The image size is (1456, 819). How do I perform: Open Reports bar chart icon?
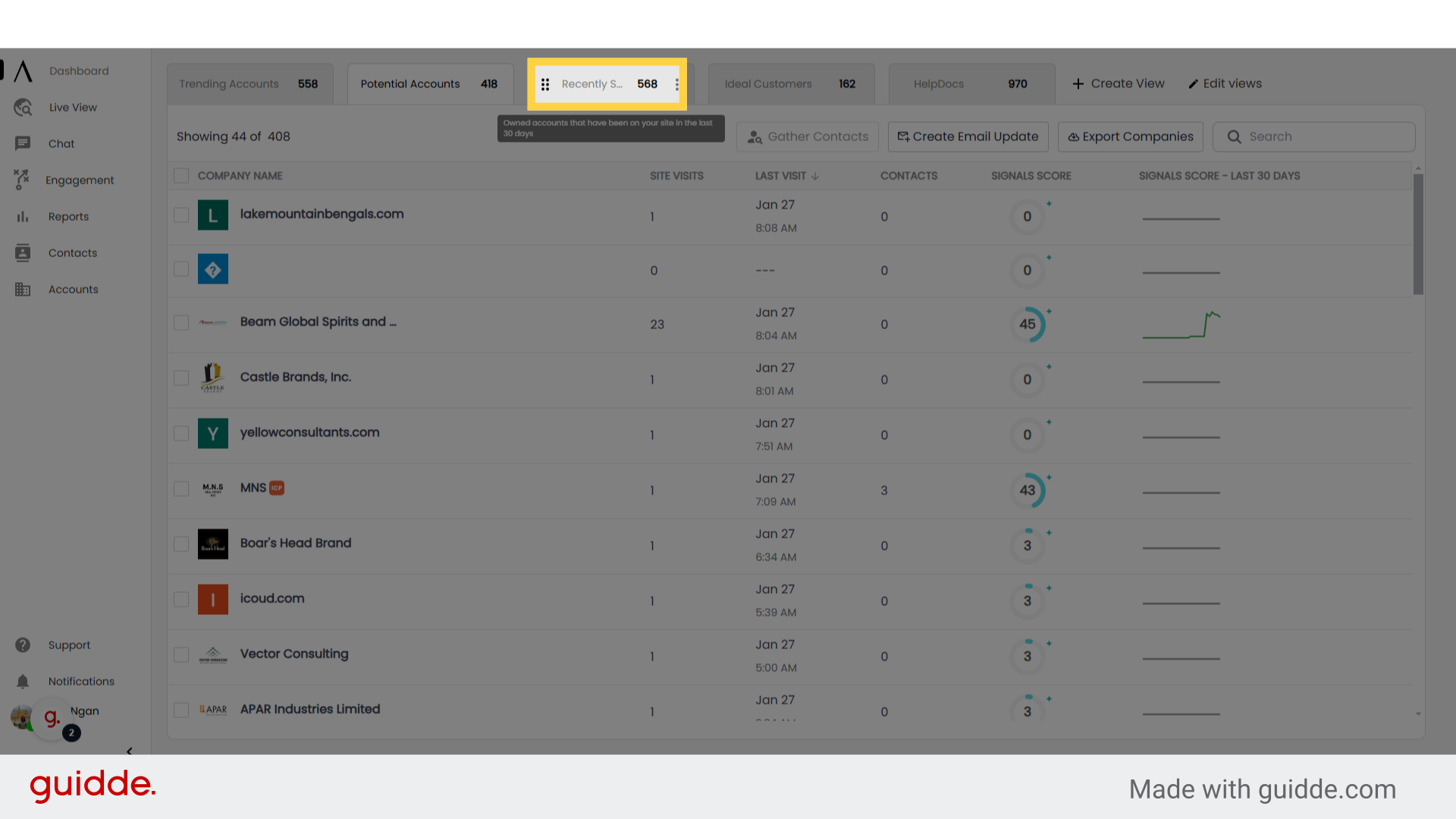(x=23, y=217)
